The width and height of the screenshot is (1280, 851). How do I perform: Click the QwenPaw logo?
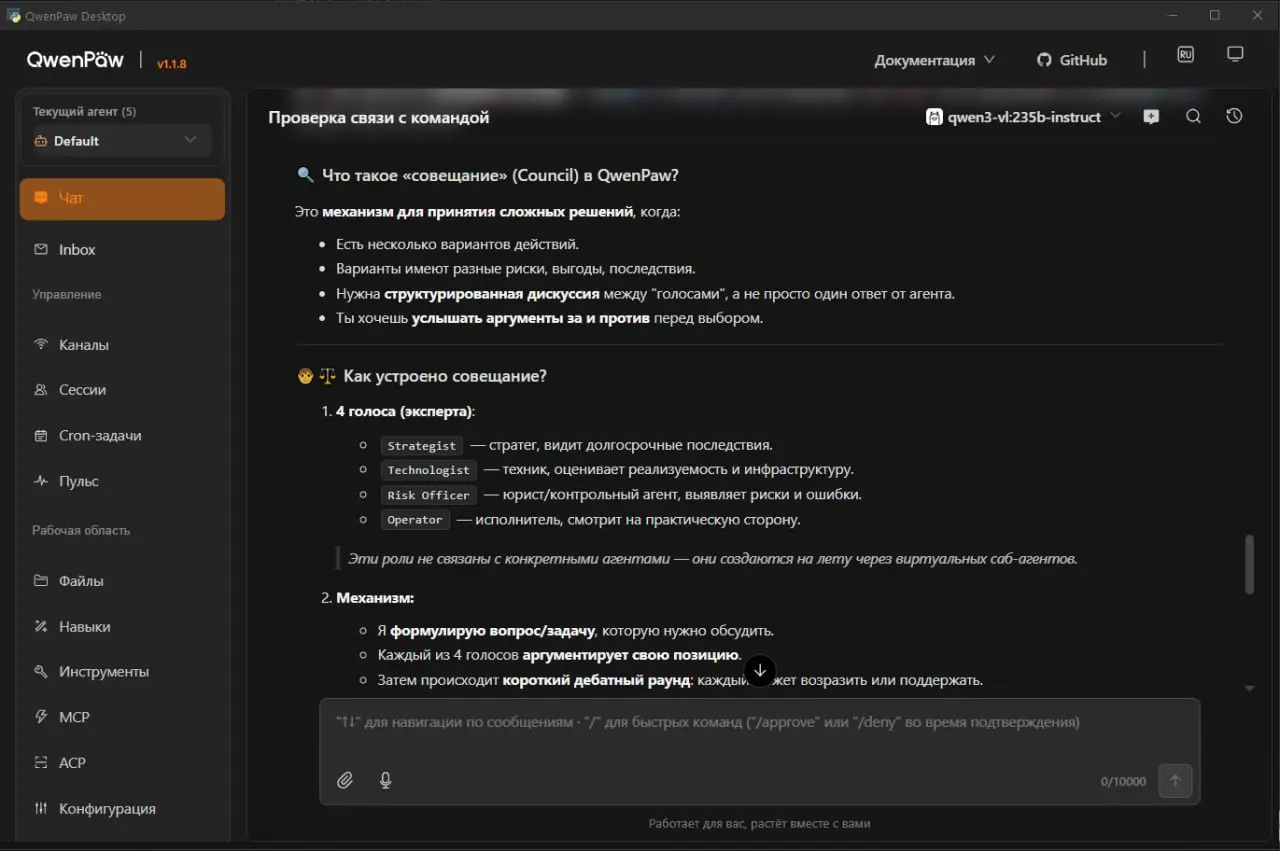click(x=75, y=60)
